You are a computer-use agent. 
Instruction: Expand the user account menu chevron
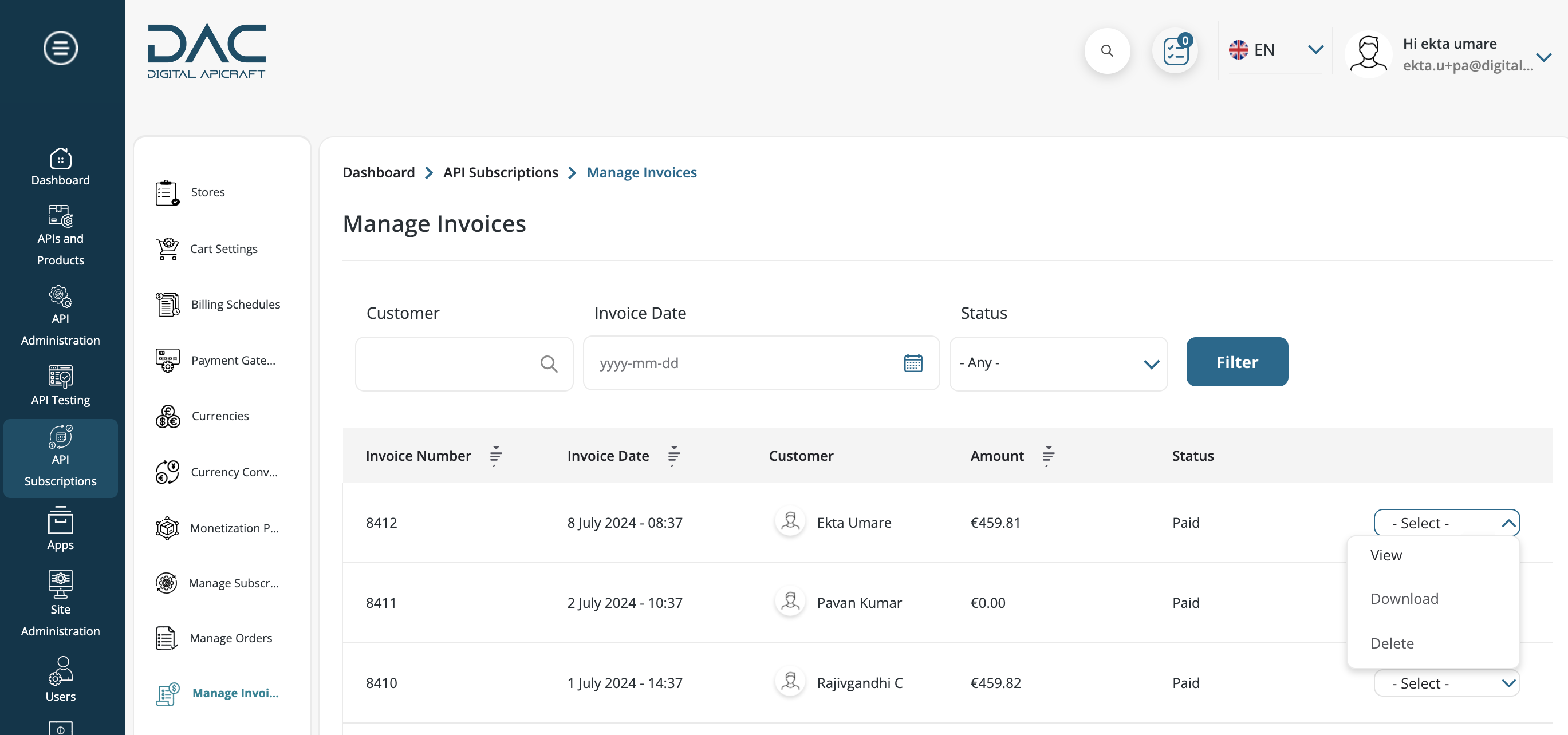click(1543, 57)
